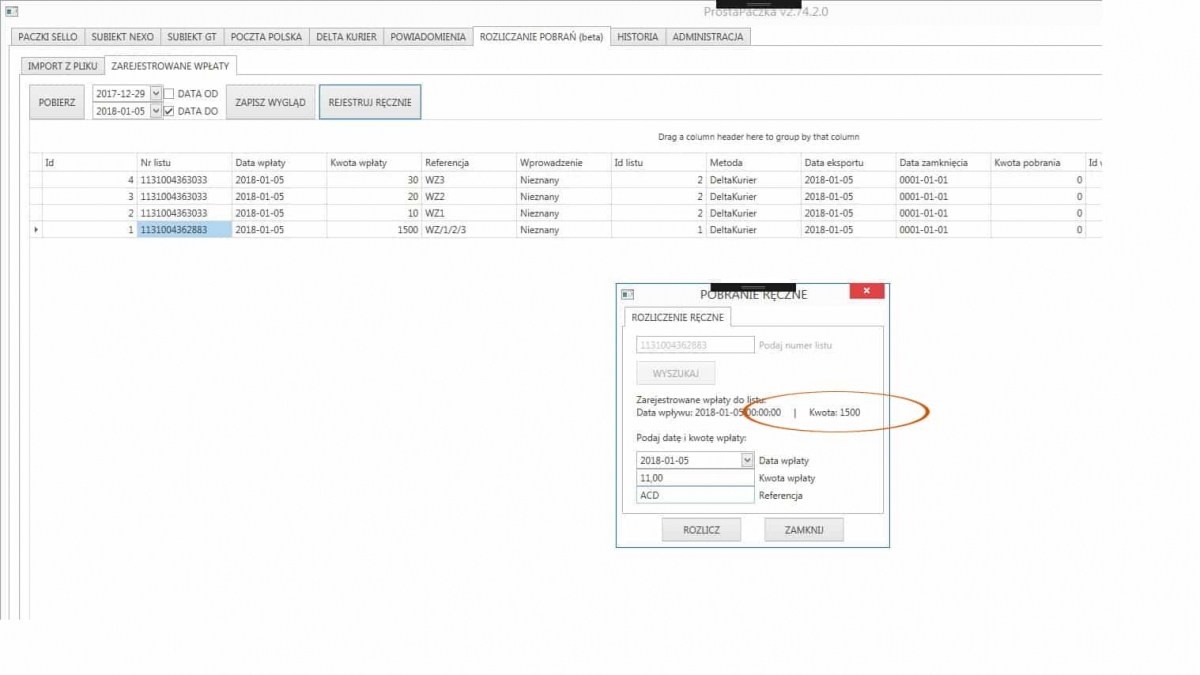This screenshot has width=1200, height=675.
Task: Click Kwota pobrania column header
Action: 1038,162
